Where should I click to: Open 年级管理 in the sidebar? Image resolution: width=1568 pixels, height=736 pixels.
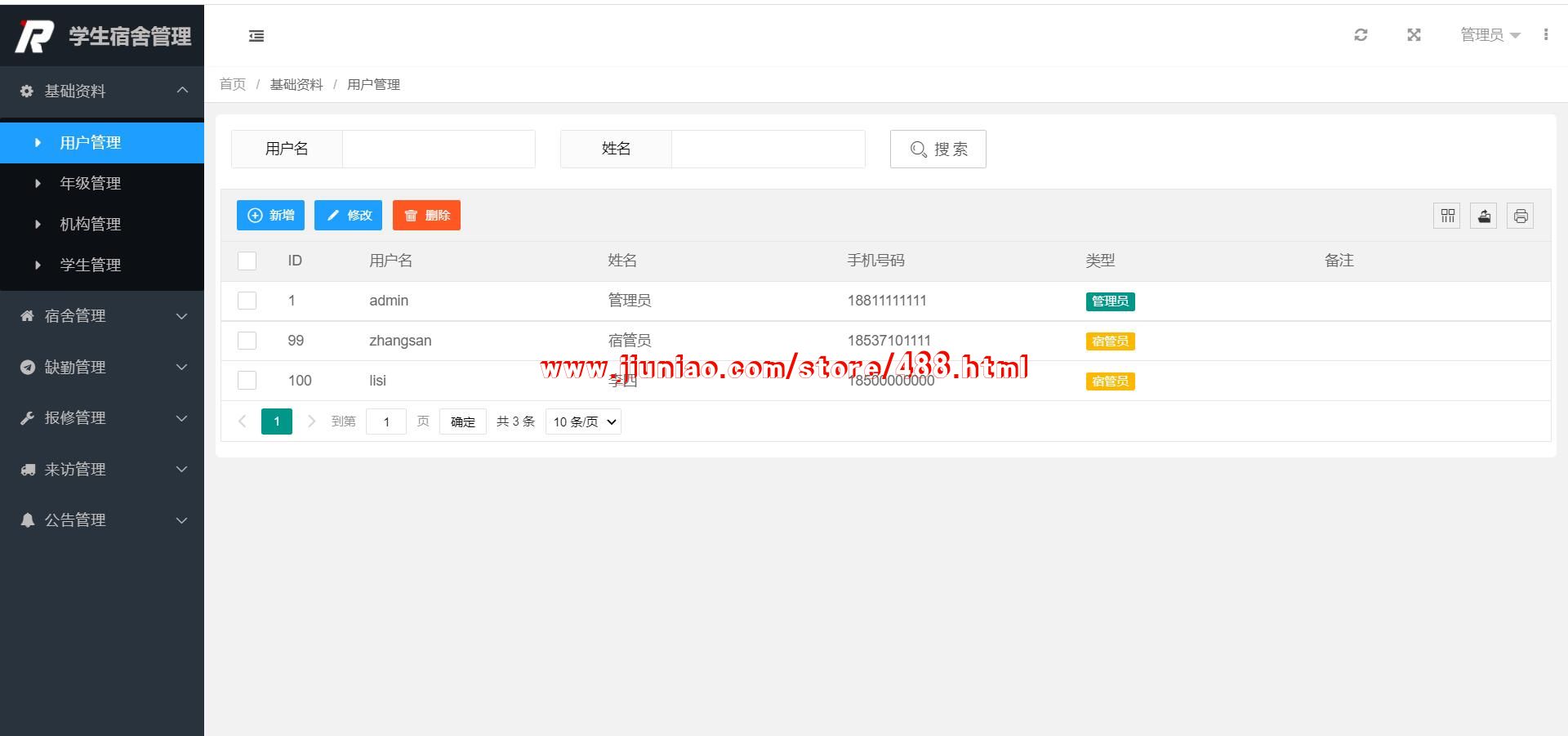(x=102, y=184)
